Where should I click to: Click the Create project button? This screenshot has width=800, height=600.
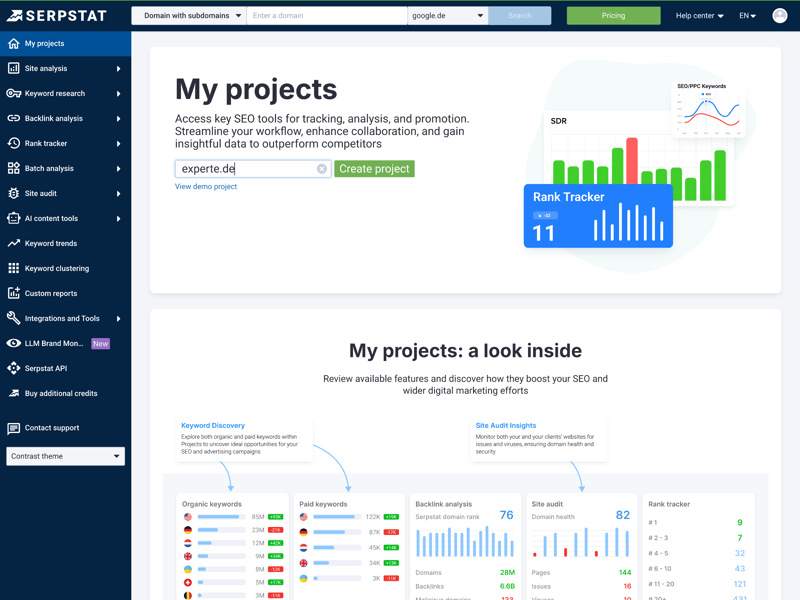(x=374, y=169)
